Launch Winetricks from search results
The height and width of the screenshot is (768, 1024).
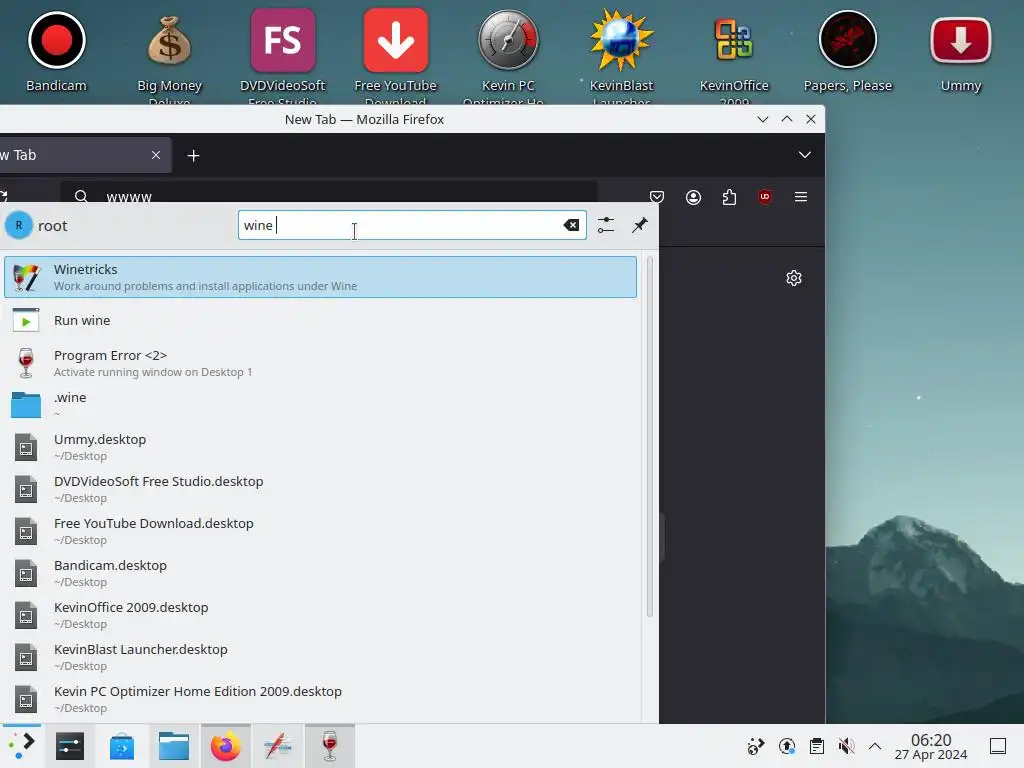point(320,277)
